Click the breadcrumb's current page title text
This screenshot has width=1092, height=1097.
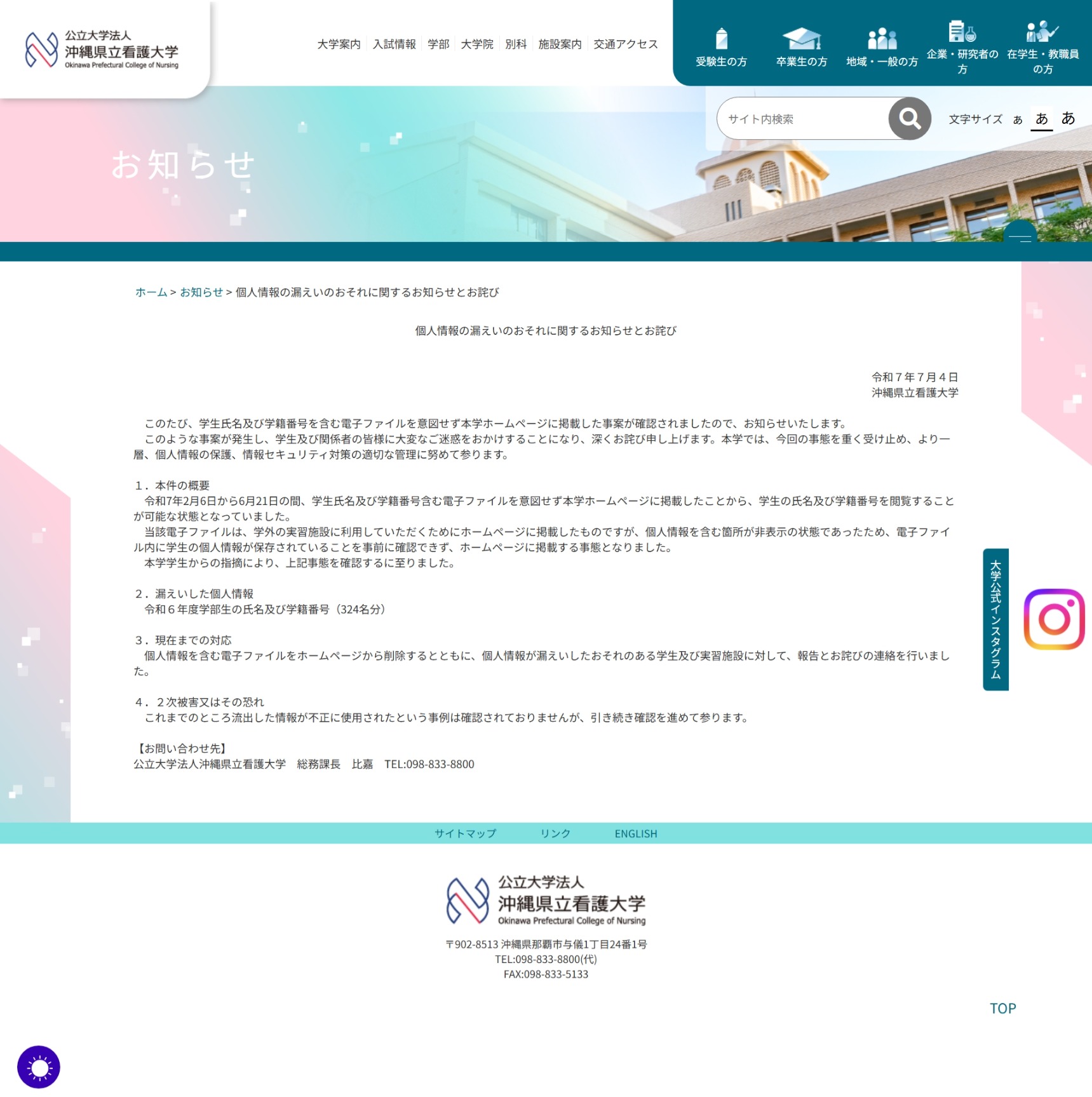click(367, 292)
